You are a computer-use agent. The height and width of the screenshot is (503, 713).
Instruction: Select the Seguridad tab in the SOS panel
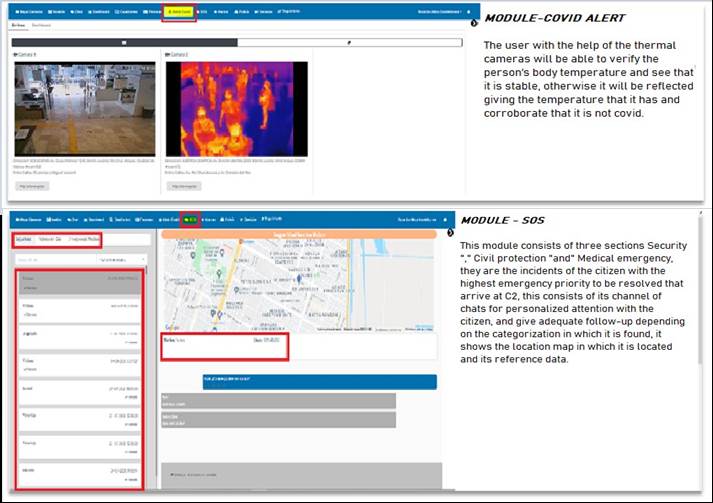pyautogui.click(x=22, y=240)
